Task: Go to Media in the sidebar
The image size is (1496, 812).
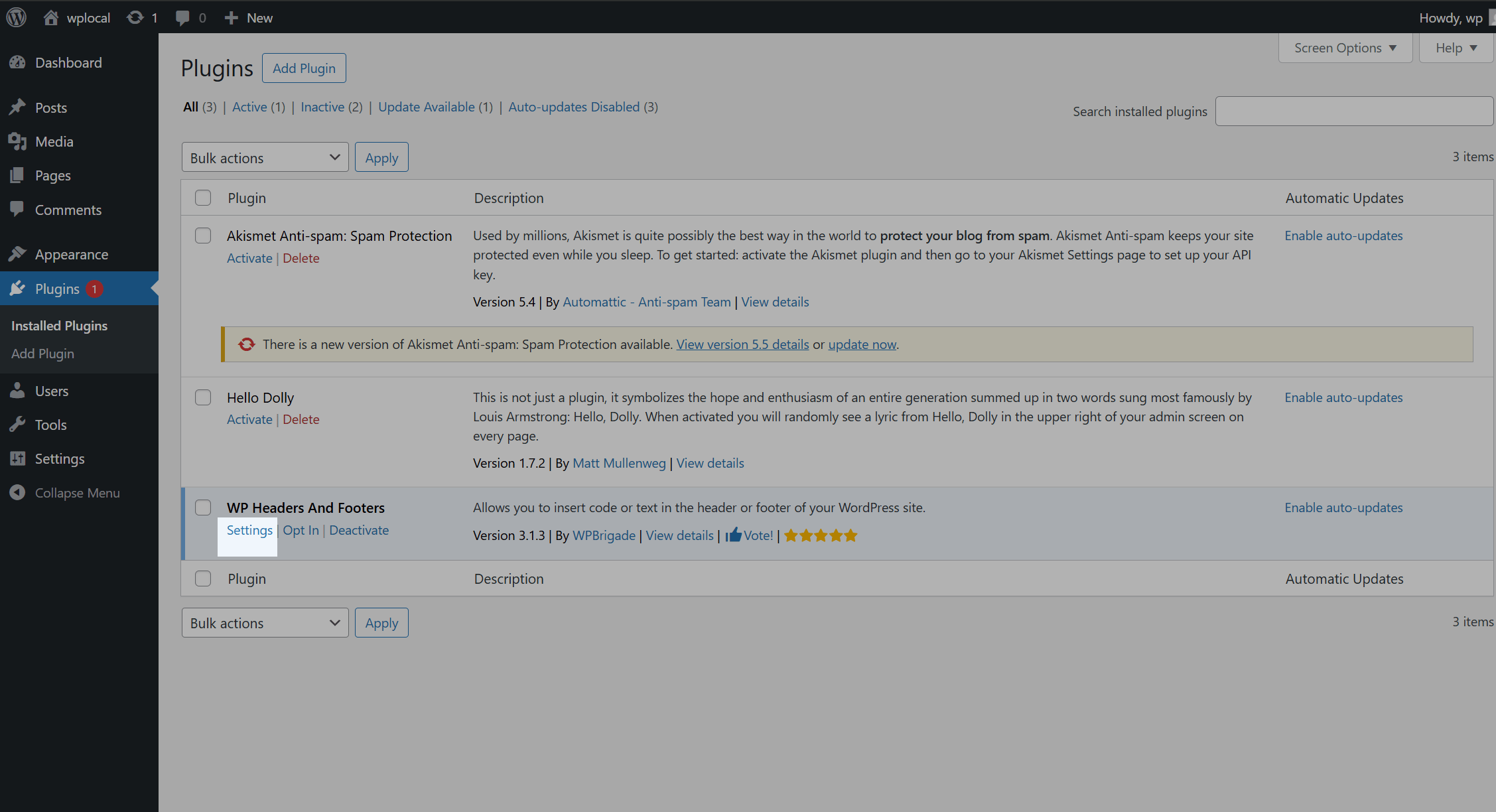Action: 54,141
